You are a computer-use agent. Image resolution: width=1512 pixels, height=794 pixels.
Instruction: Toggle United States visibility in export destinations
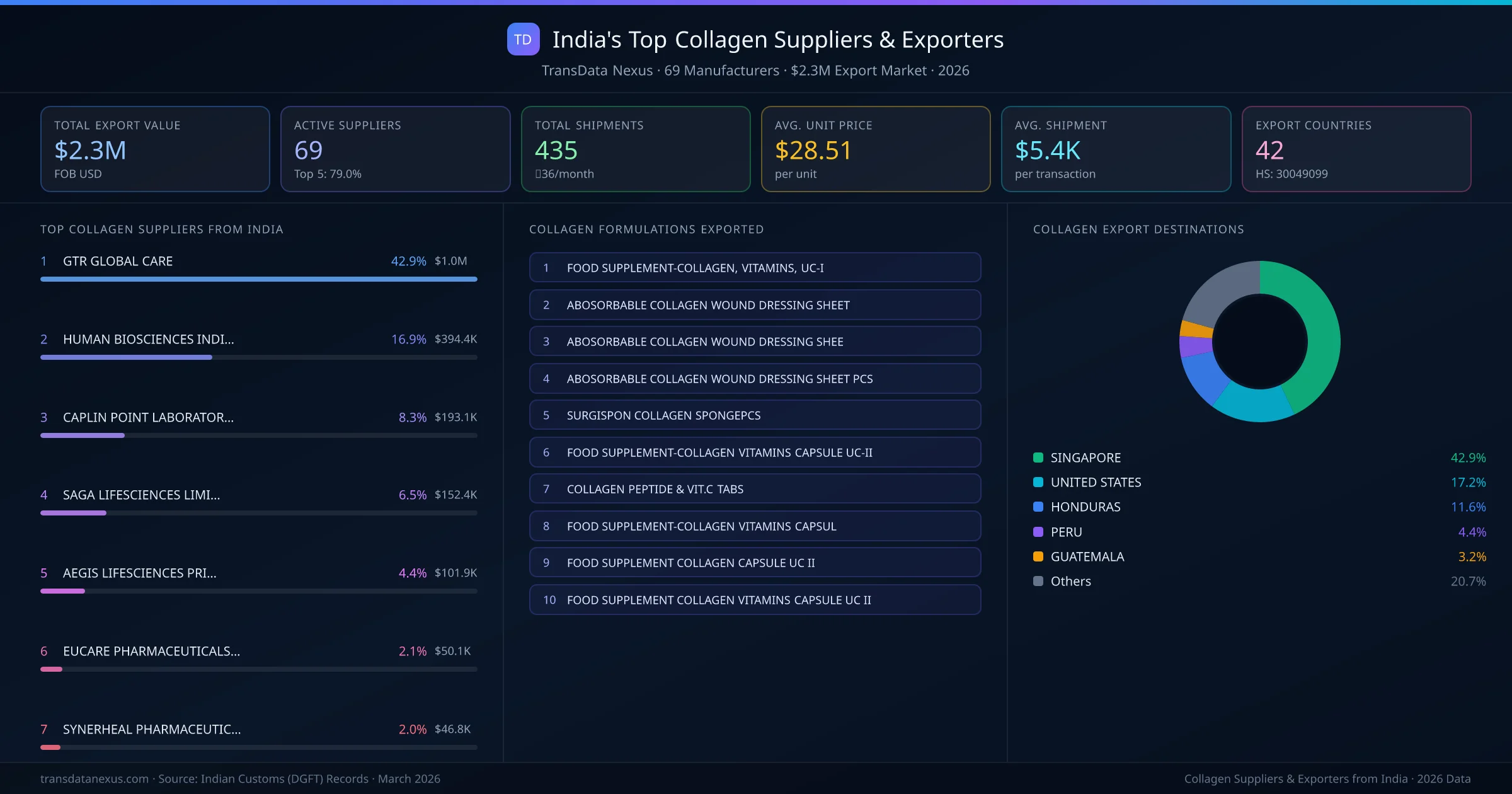(x=1095, y=482)
